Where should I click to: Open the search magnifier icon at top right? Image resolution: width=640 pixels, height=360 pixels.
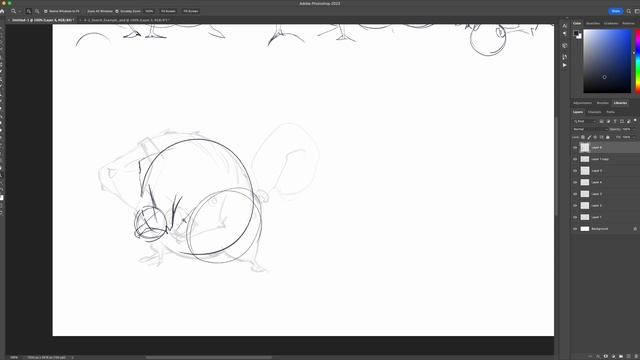[629, 11]
